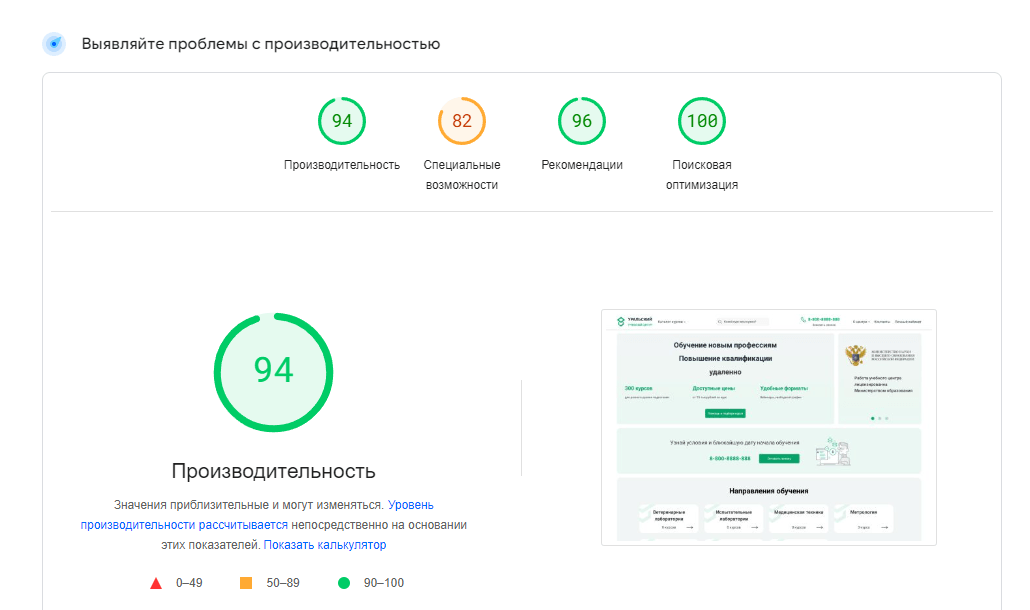Open the Performance score gauge showing 94

point(342,121)
